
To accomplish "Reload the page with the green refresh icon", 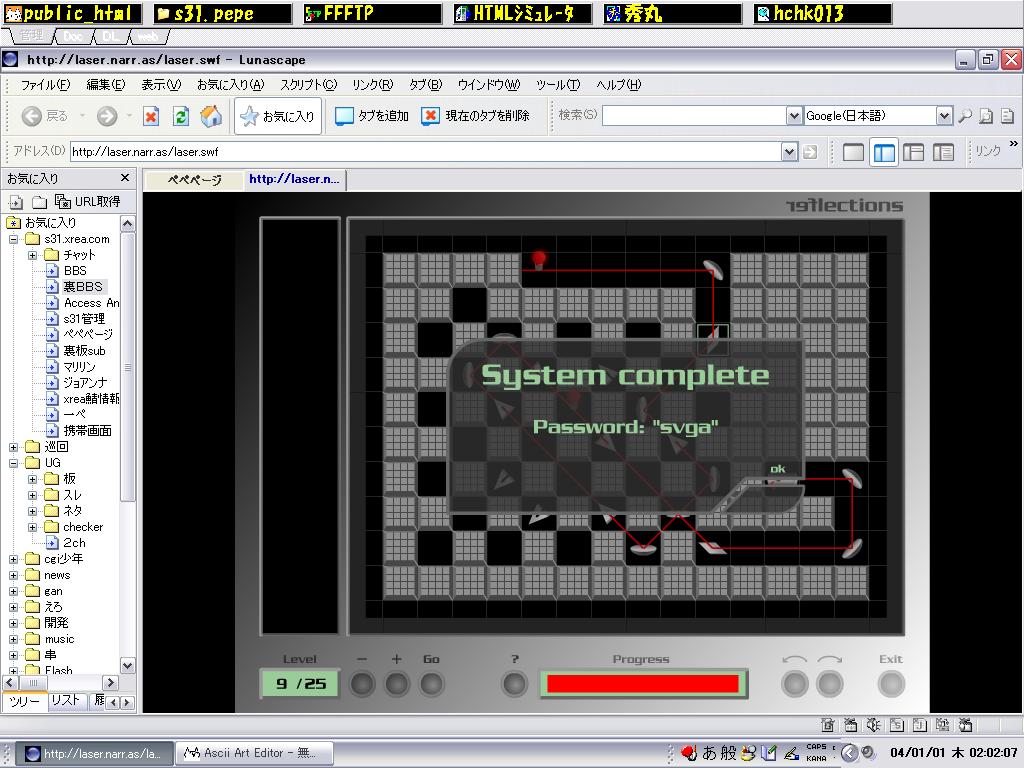I will click(x=181, y=116).
